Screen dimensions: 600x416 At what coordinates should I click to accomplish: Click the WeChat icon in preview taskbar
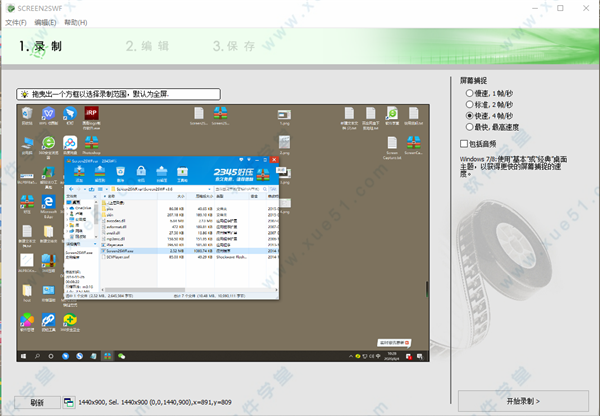pyautogui.click(x=121, y=356)
